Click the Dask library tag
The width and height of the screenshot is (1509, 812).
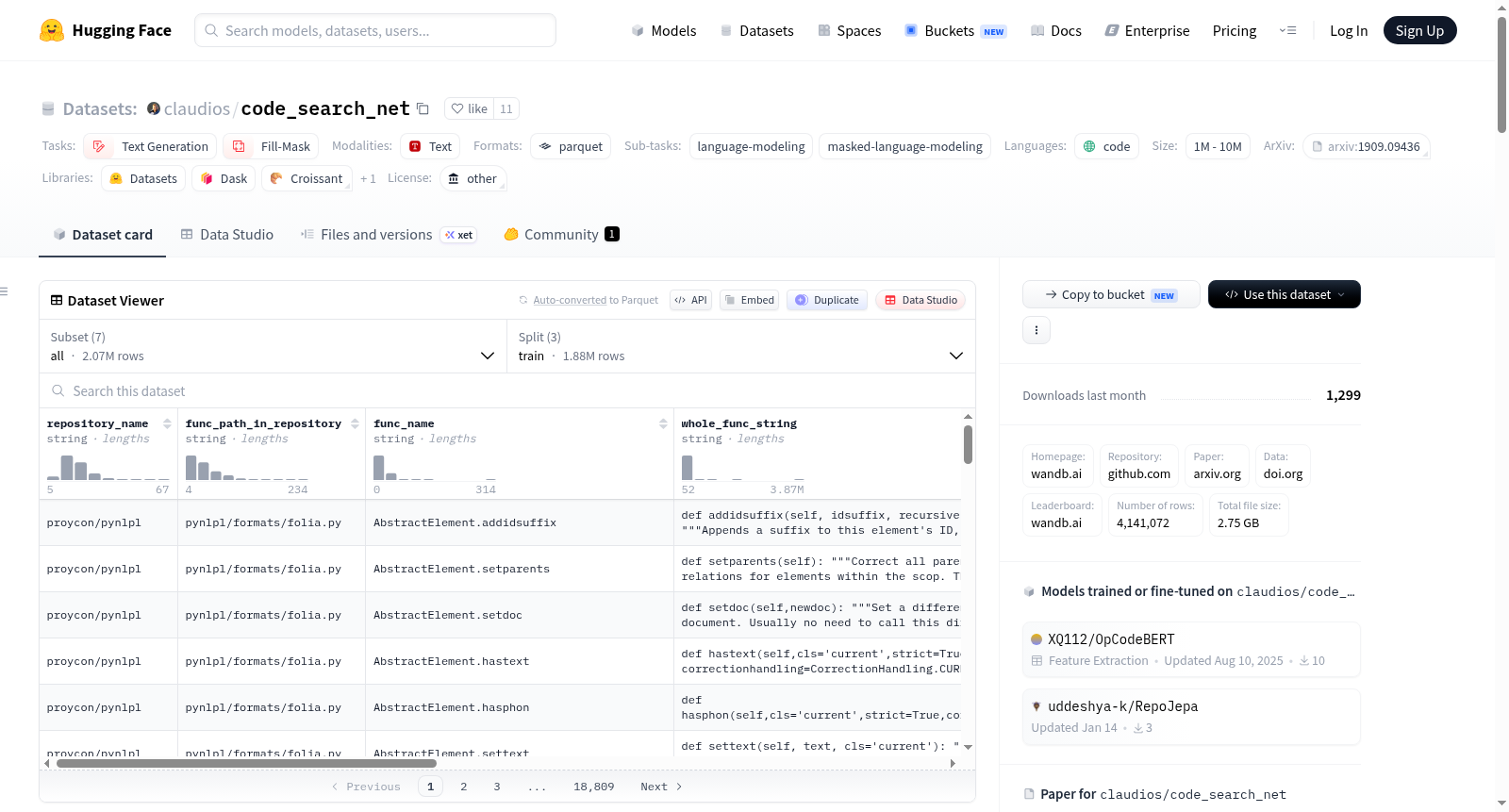pyautogui.click(x=224, y=178)
